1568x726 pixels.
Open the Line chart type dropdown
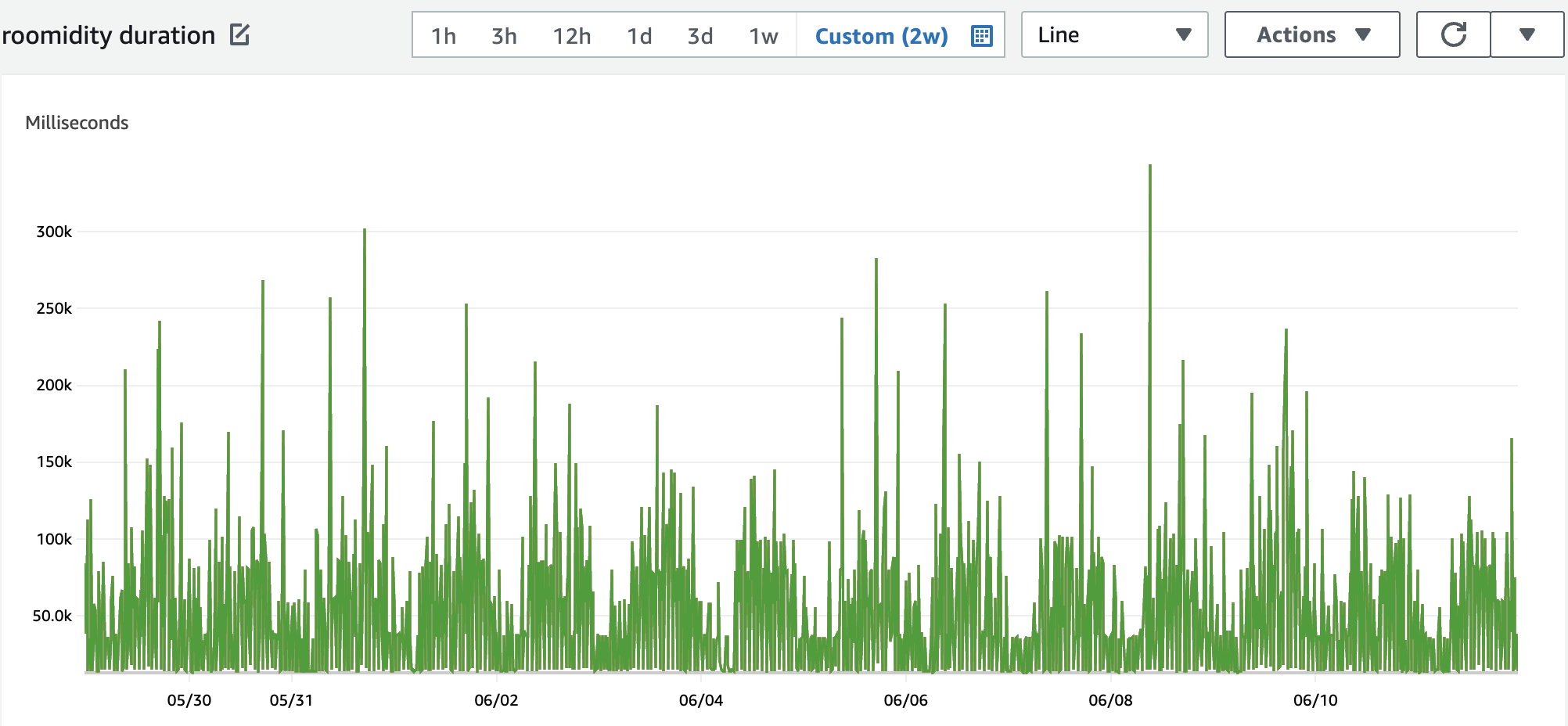(1114, 34)
